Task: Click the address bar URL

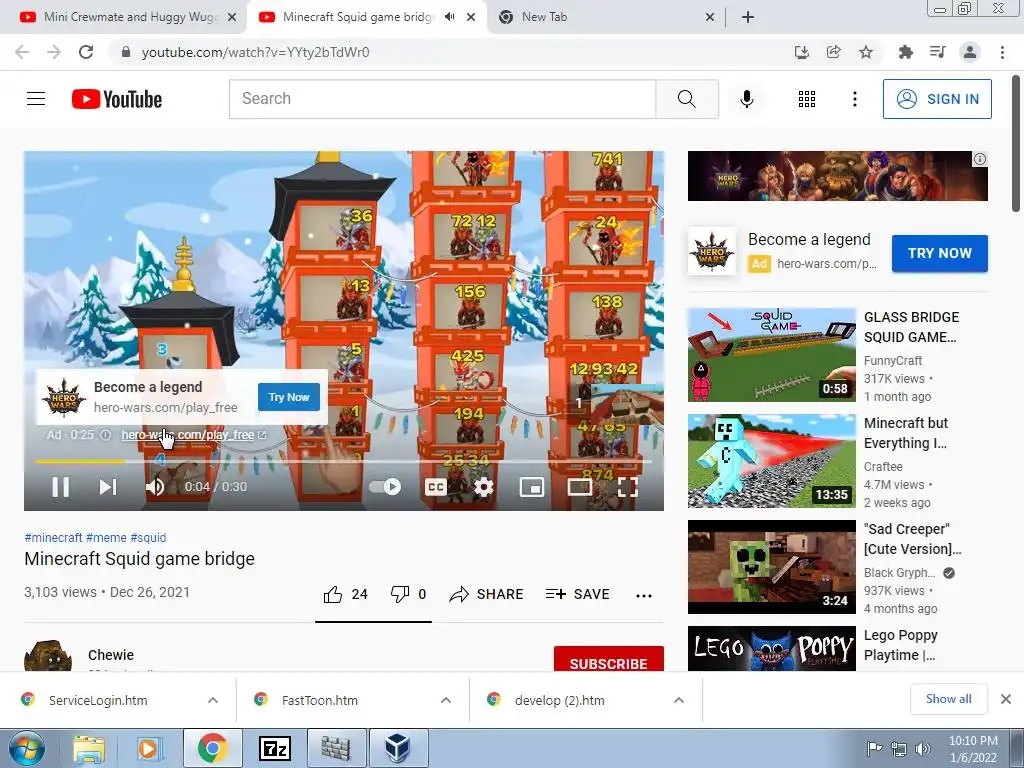Action: click(x=255, y=52)
